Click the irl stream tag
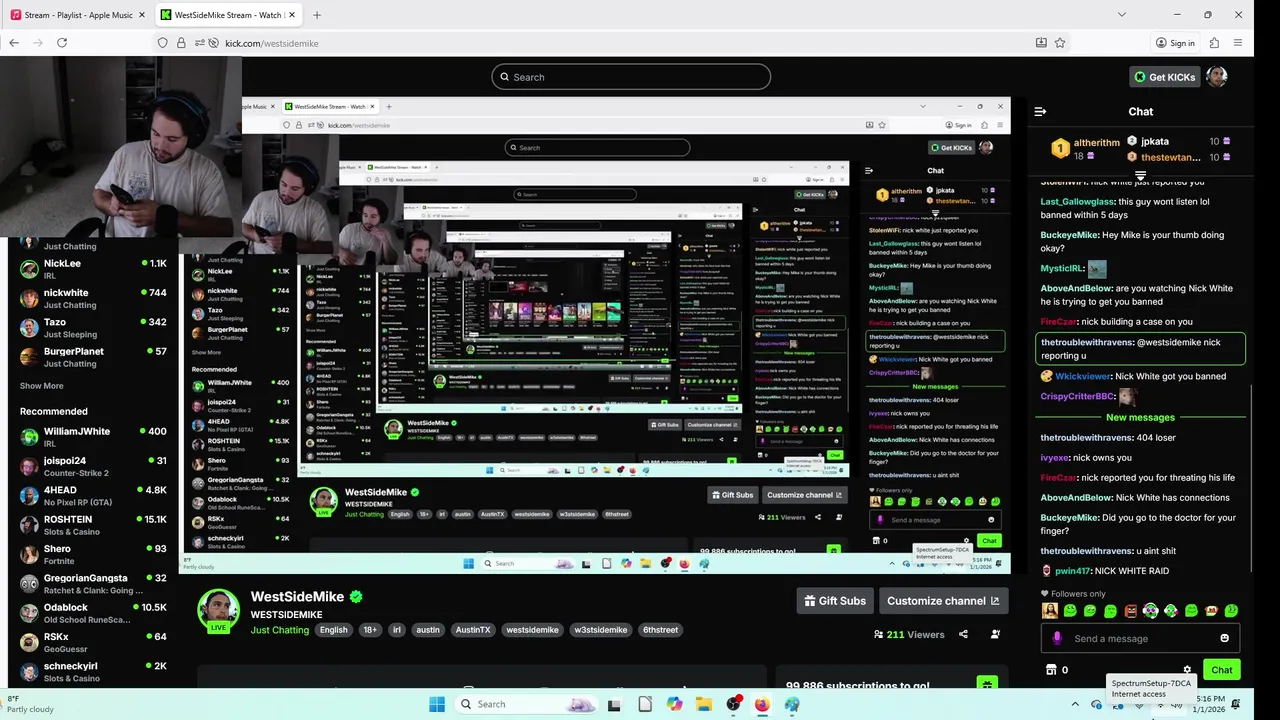The height and width of the screenshot is (720, 1280). coord(397,630)
